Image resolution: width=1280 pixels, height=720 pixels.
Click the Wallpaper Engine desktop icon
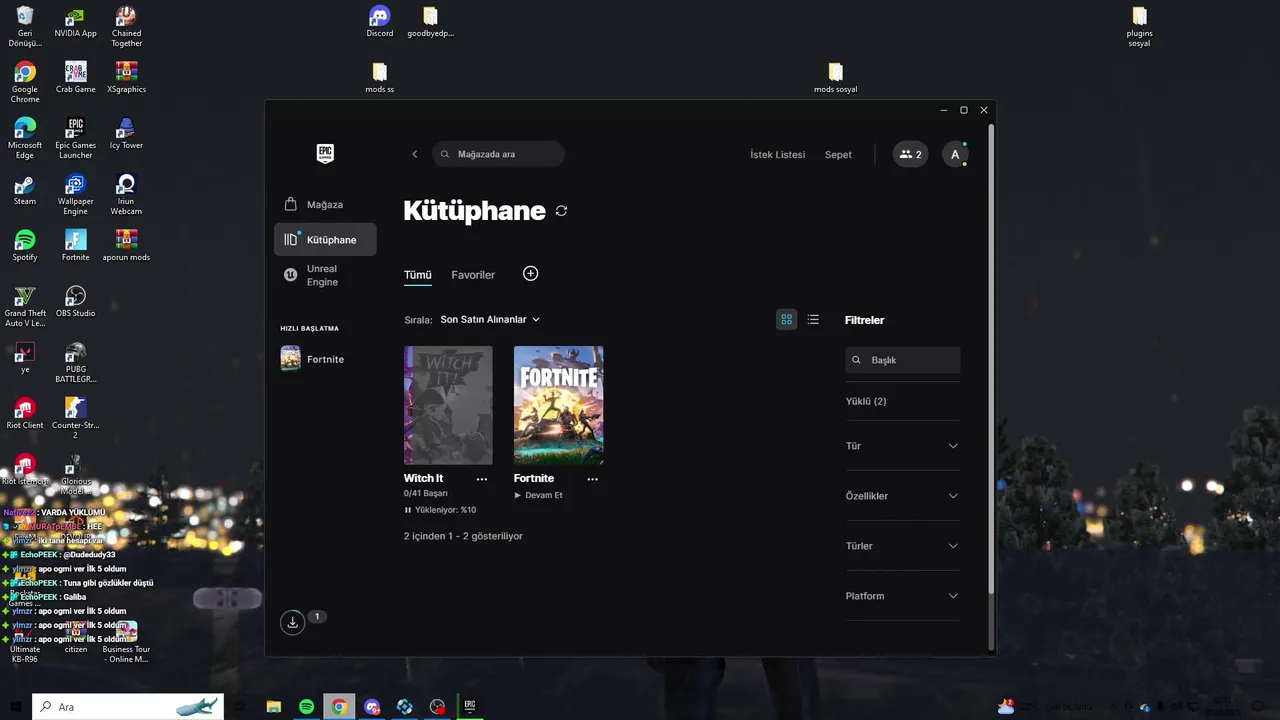(76, 194)
